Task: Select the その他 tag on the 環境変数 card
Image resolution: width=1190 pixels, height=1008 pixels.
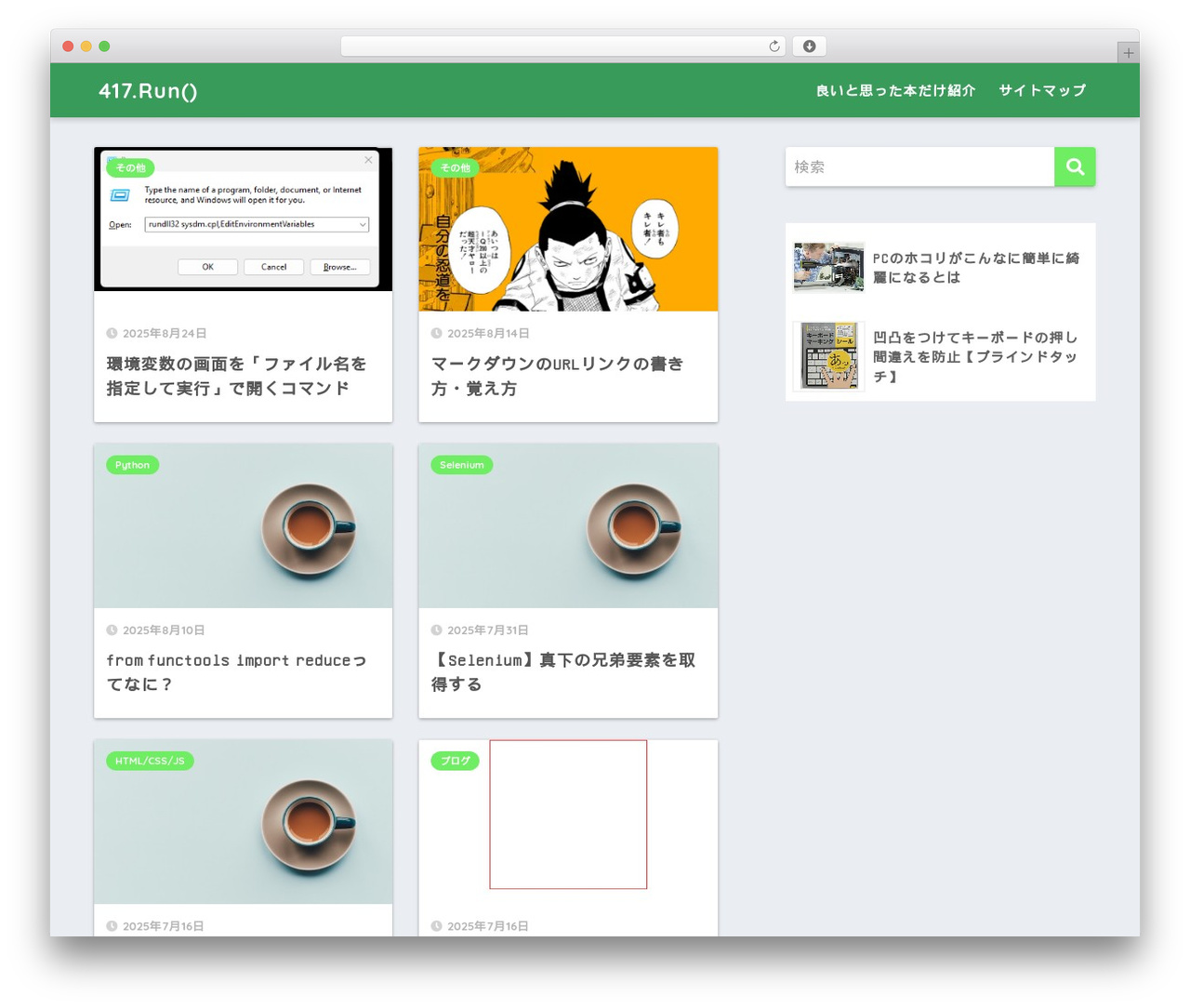Action: point(130,168)
